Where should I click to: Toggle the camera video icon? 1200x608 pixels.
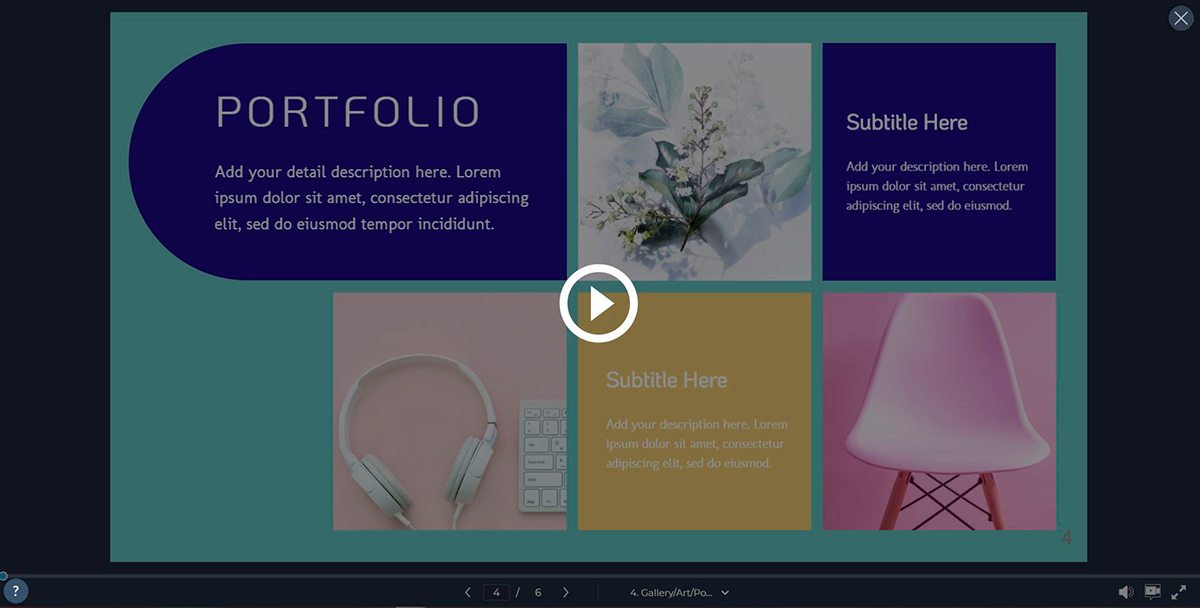coord(1152,592)
